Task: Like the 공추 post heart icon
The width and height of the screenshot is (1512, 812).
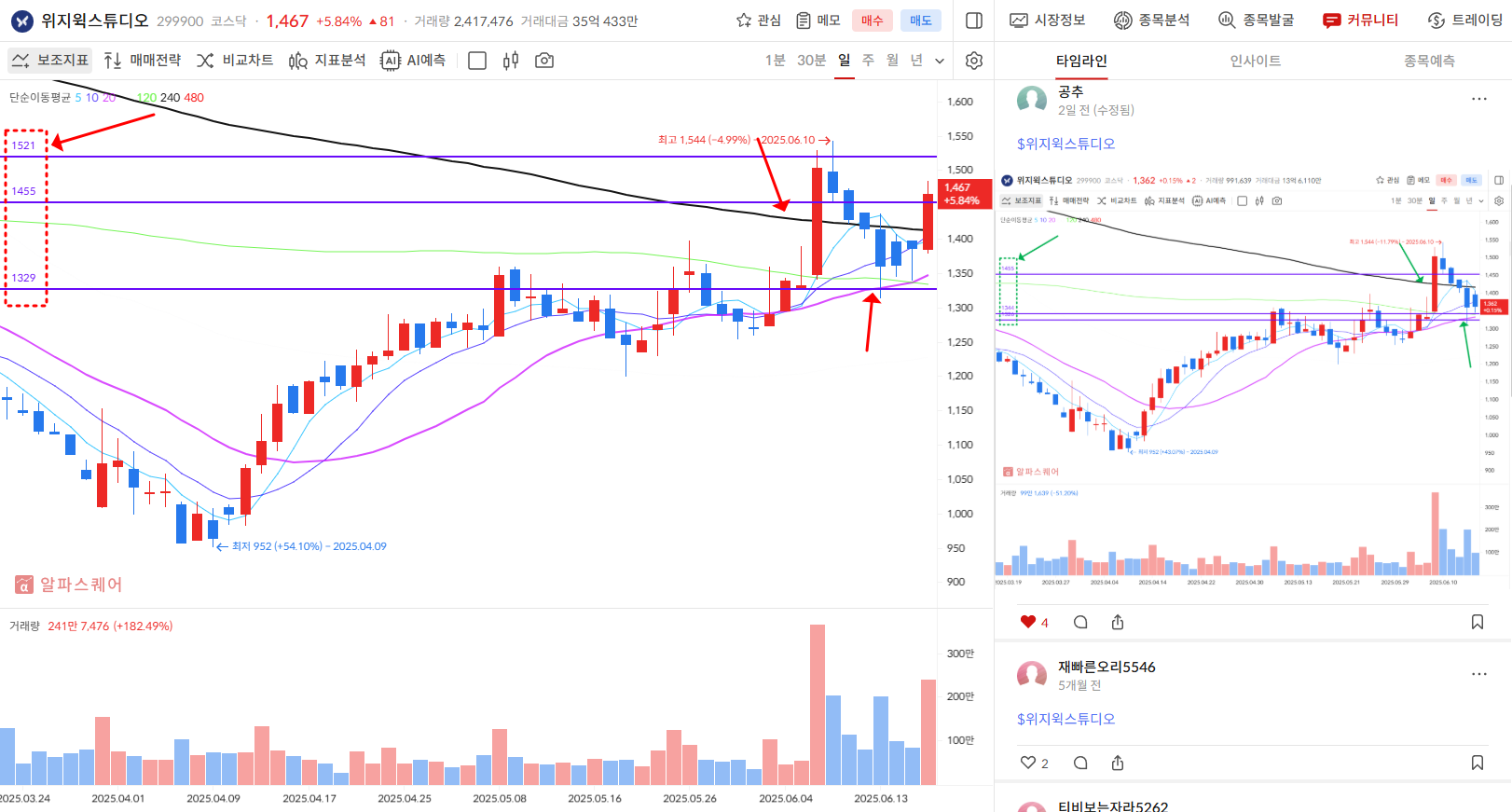Action: [x=1028, y=622]
